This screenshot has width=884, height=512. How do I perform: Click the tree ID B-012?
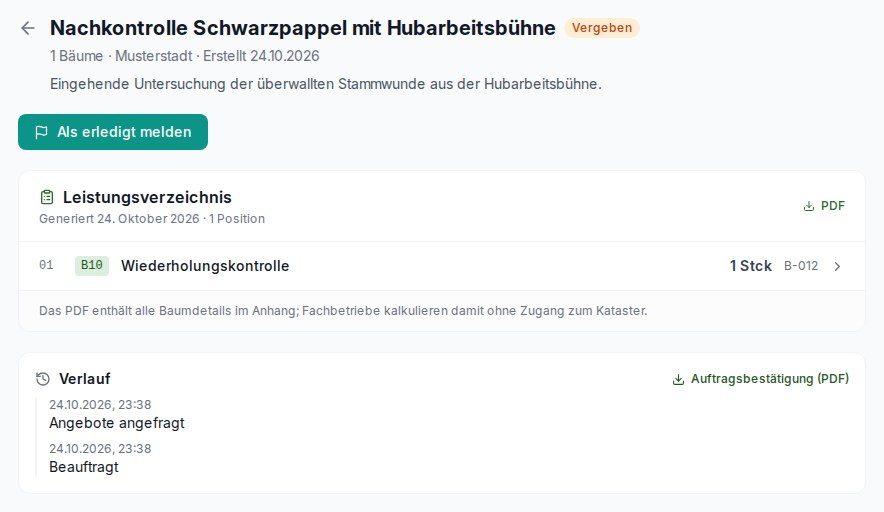click(801, 266)
